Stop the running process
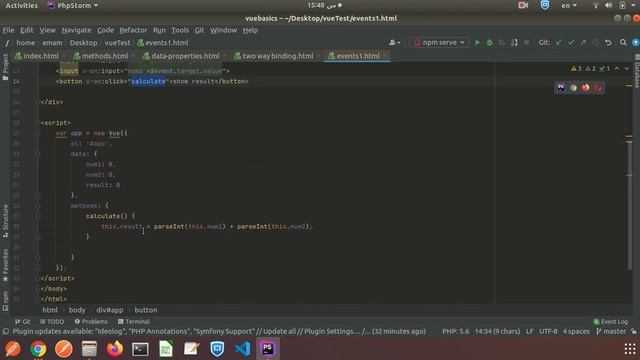This screenshot has height=360, width=640. pos(527,42)
